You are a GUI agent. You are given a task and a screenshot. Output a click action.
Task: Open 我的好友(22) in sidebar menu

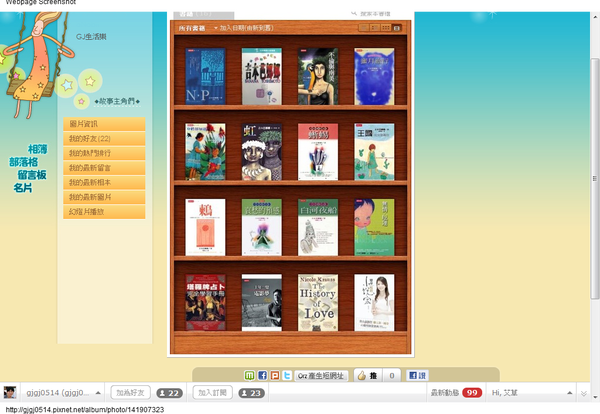(x=104, y=139)
